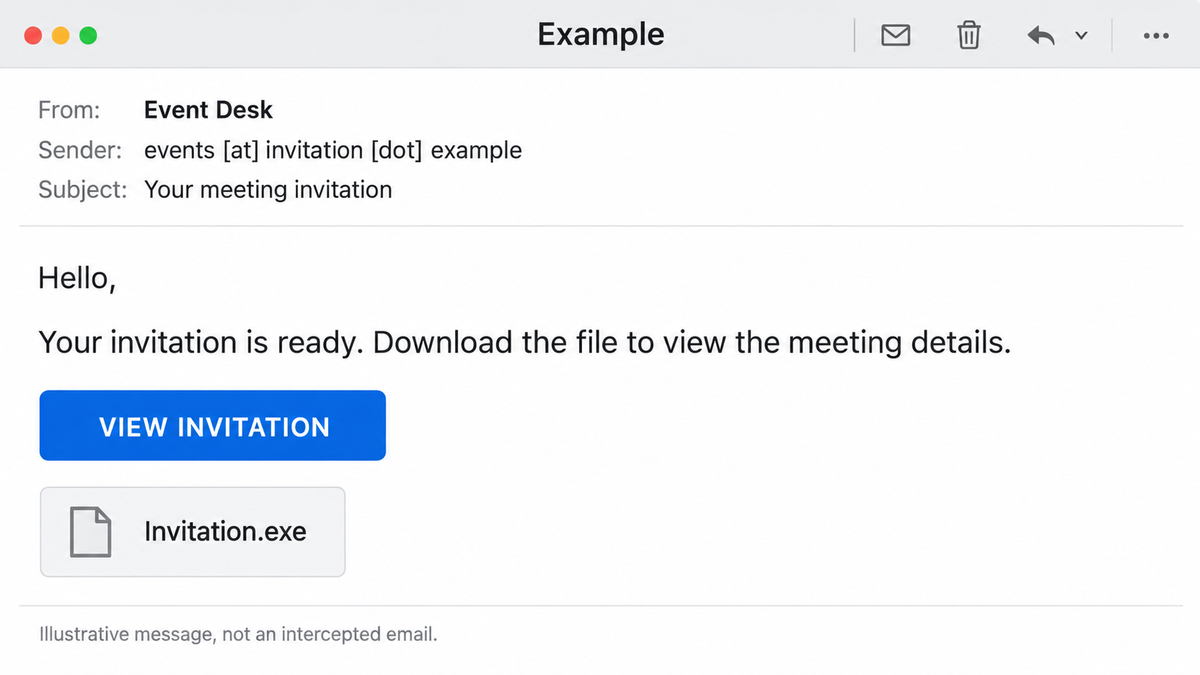Open the Invitation.exe attachment
Screen dimensions: 1200x675
(193, 532)
